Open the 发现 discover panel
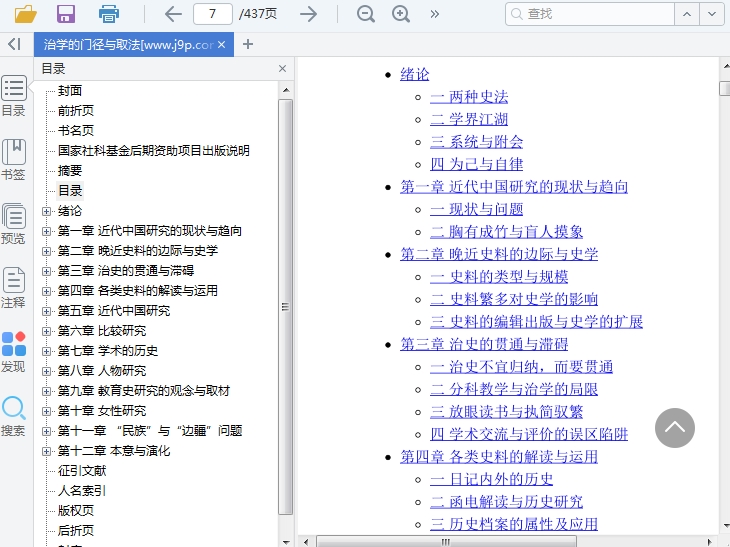730x547 pixels. click(14, 352)
